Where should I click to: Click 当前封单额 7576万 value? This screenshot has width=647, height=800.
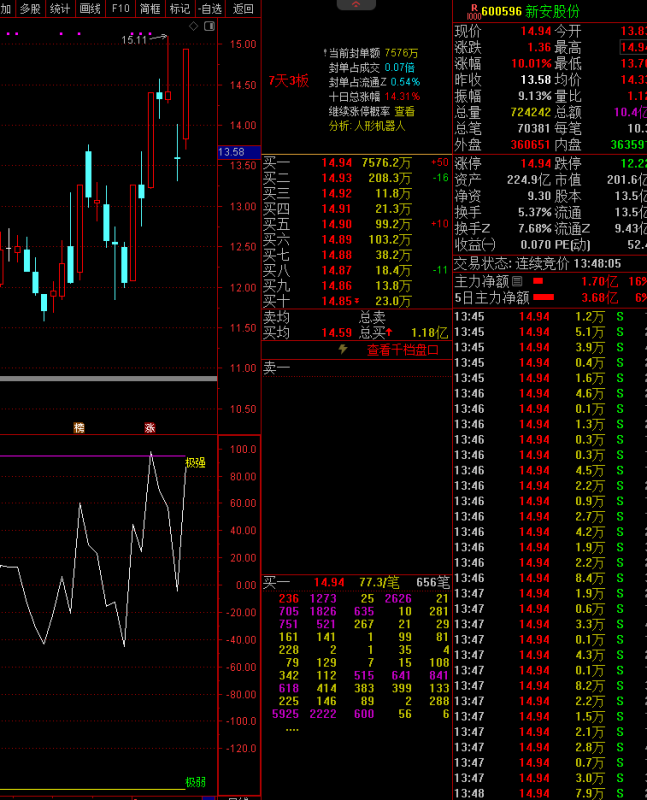[x=402, y=53]
